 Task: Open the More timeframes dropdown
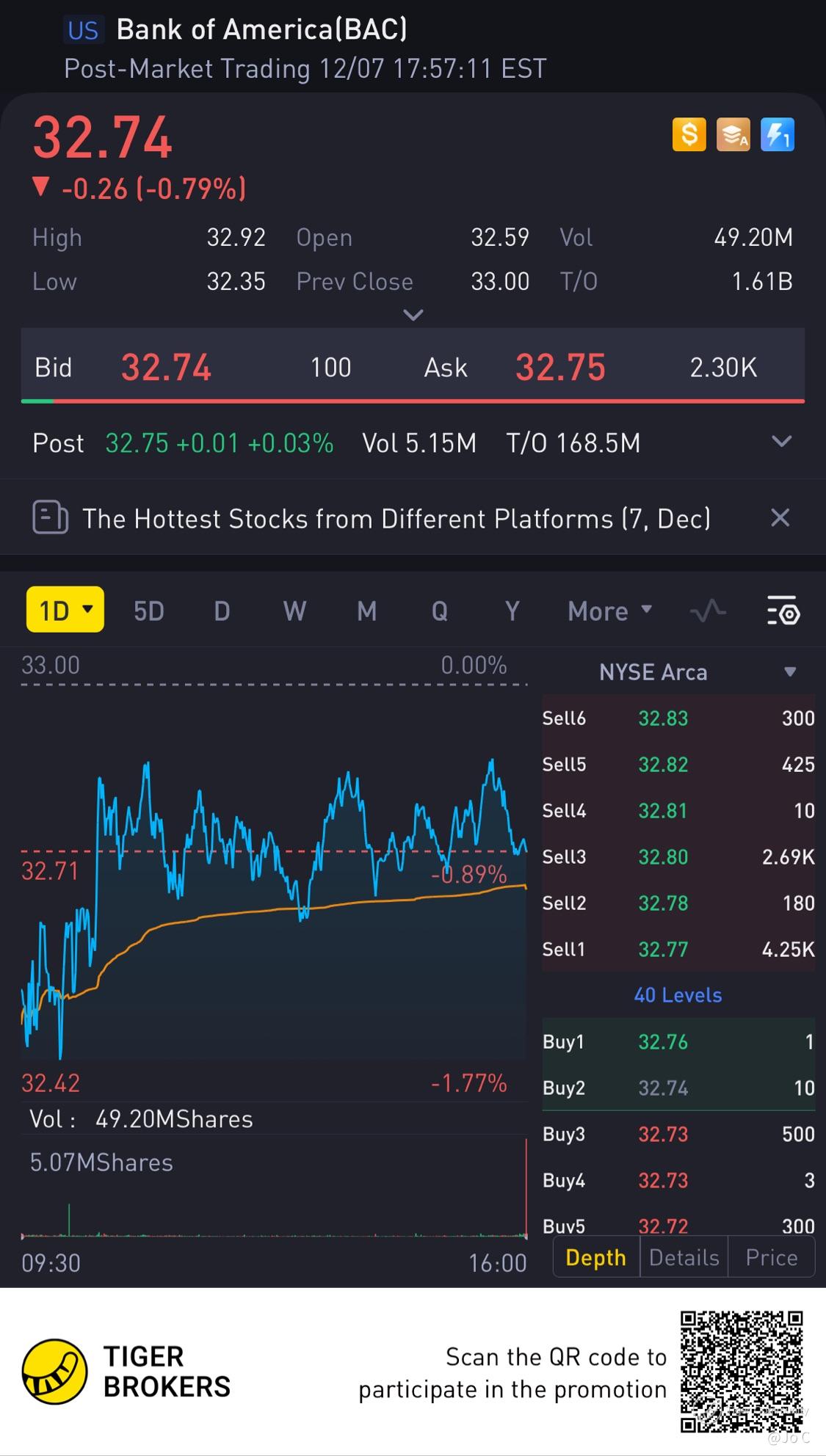tap(610, 611)
